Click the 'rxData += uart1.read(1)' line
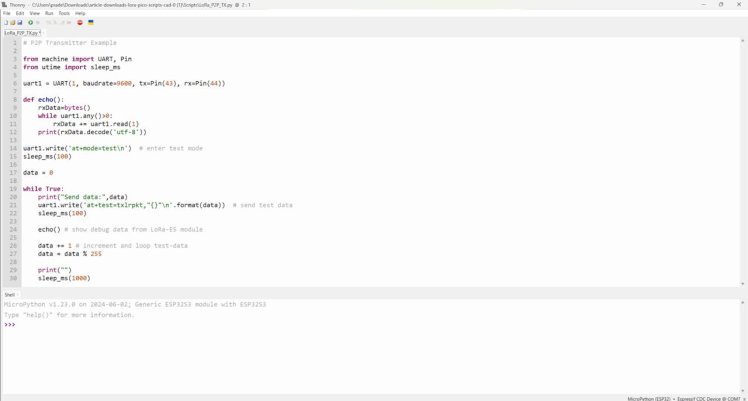 click(x=96, y=124)
